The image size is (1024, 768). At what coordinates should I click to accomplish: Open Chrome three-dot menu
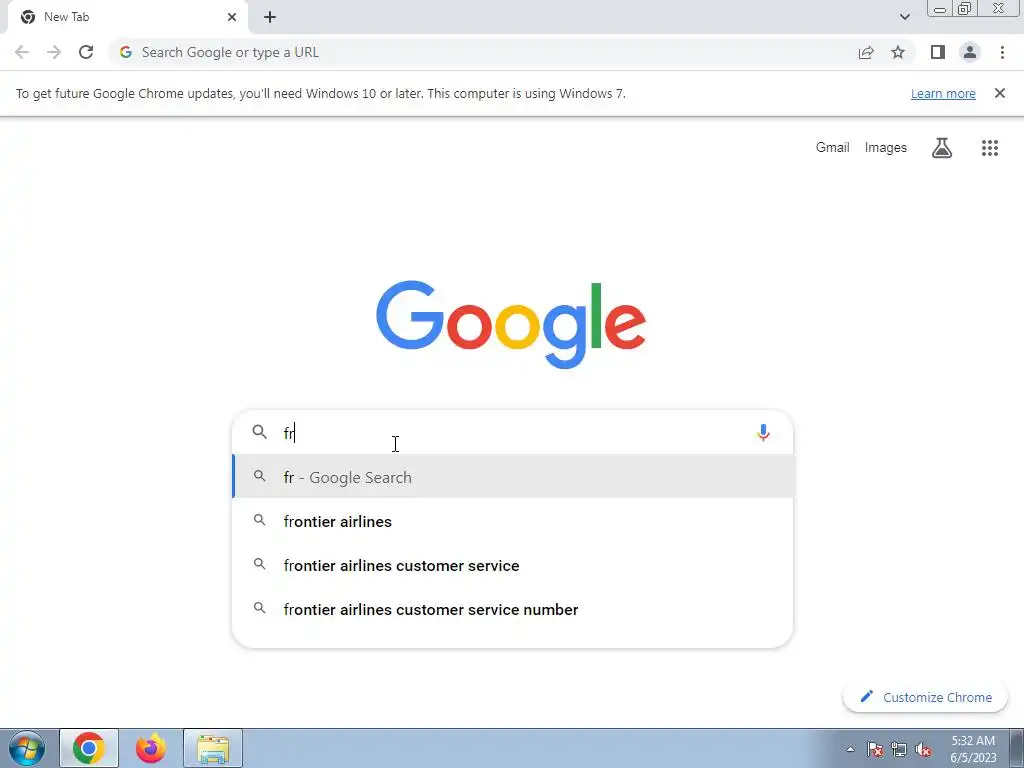pos(1002,52)
